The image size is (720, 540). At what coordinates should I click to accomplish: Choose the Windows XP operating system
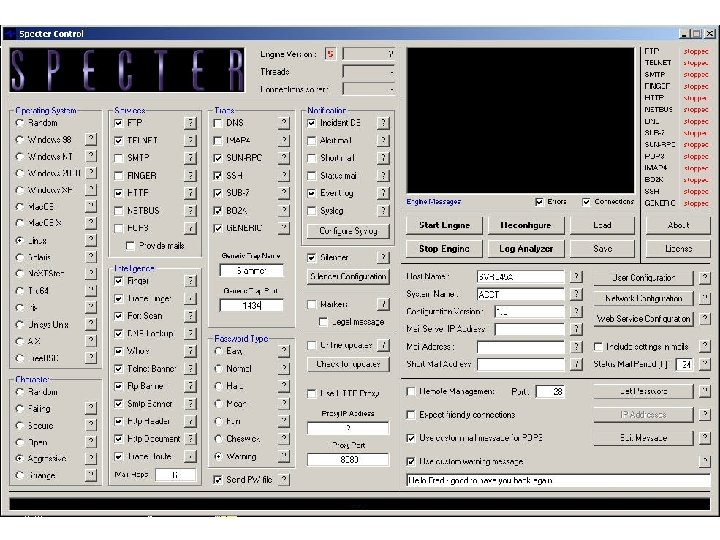click(19, 190)
